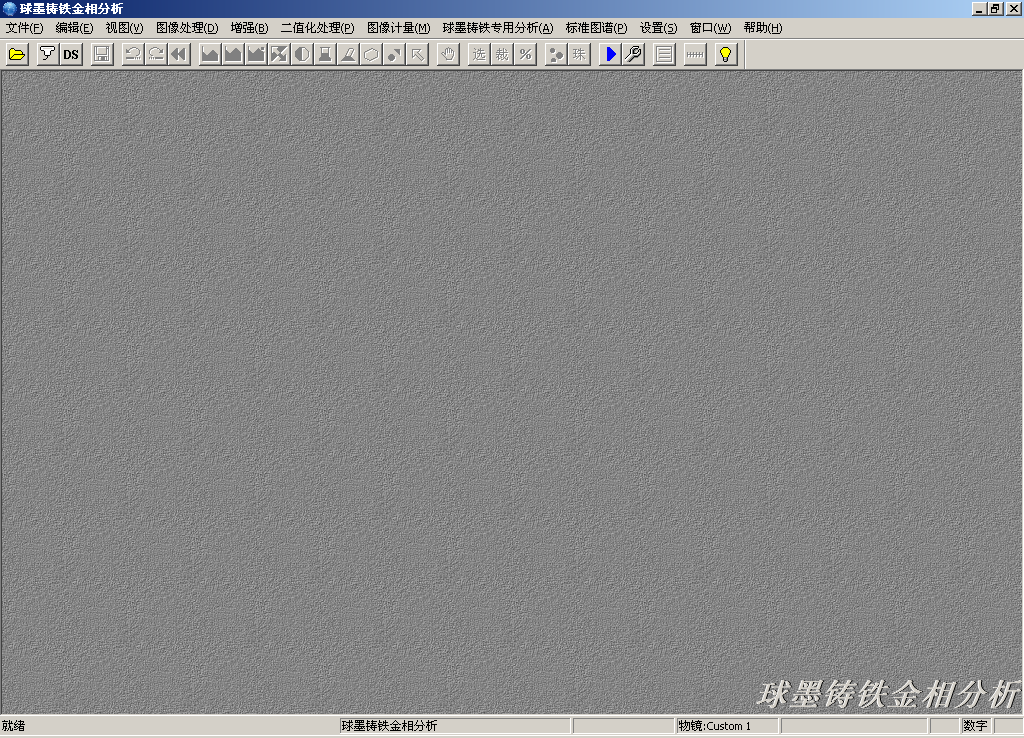Click the list report icon in toolbar
Image resolution: width=1024 pixels, height=738 pixels.
coord(663,55)
